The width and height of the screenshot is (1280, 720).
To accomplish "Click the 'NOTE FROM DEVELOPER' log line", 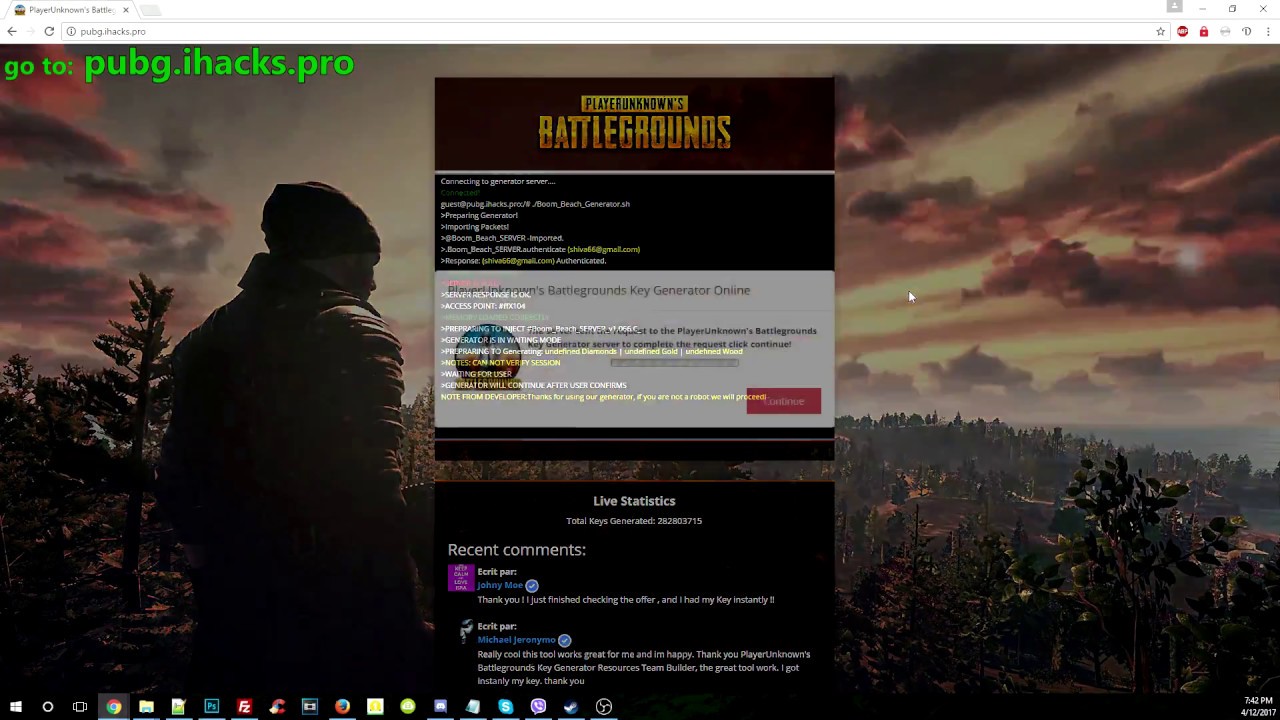I will tap(603, 397).
